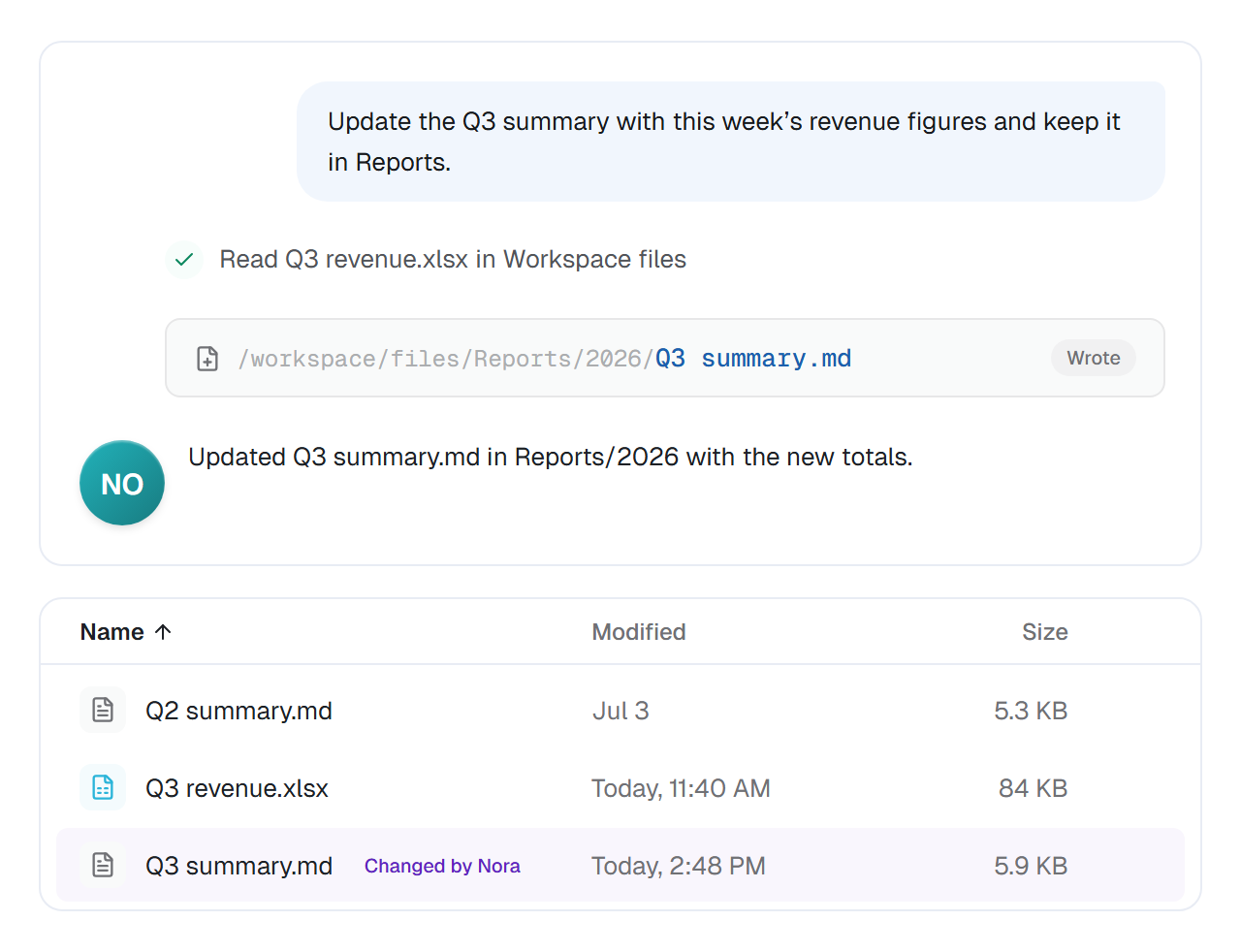This screenshot has height=952, width=1241.
Task: Click the user message about Q3 summary
Action: coord(731,142)
